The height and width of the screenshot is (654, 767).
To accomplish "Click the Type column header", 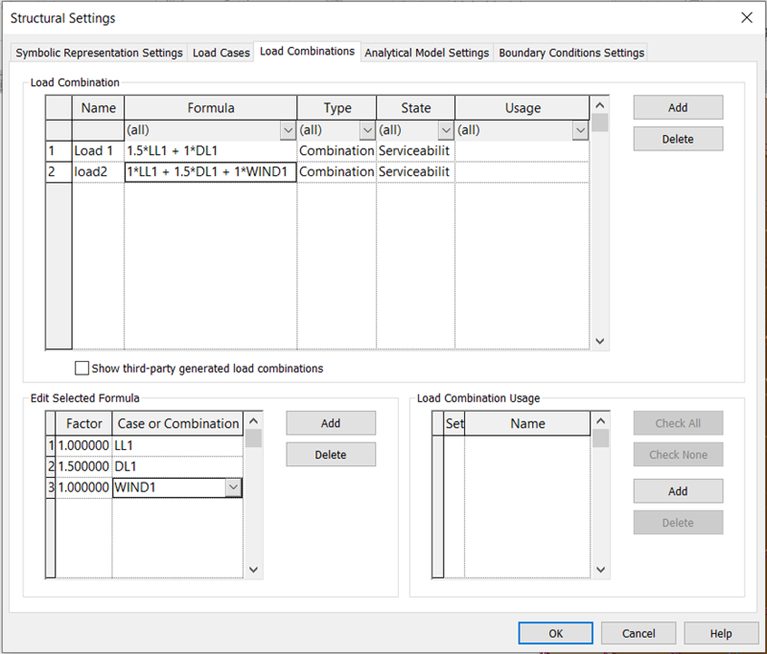I will coord(337,108).
